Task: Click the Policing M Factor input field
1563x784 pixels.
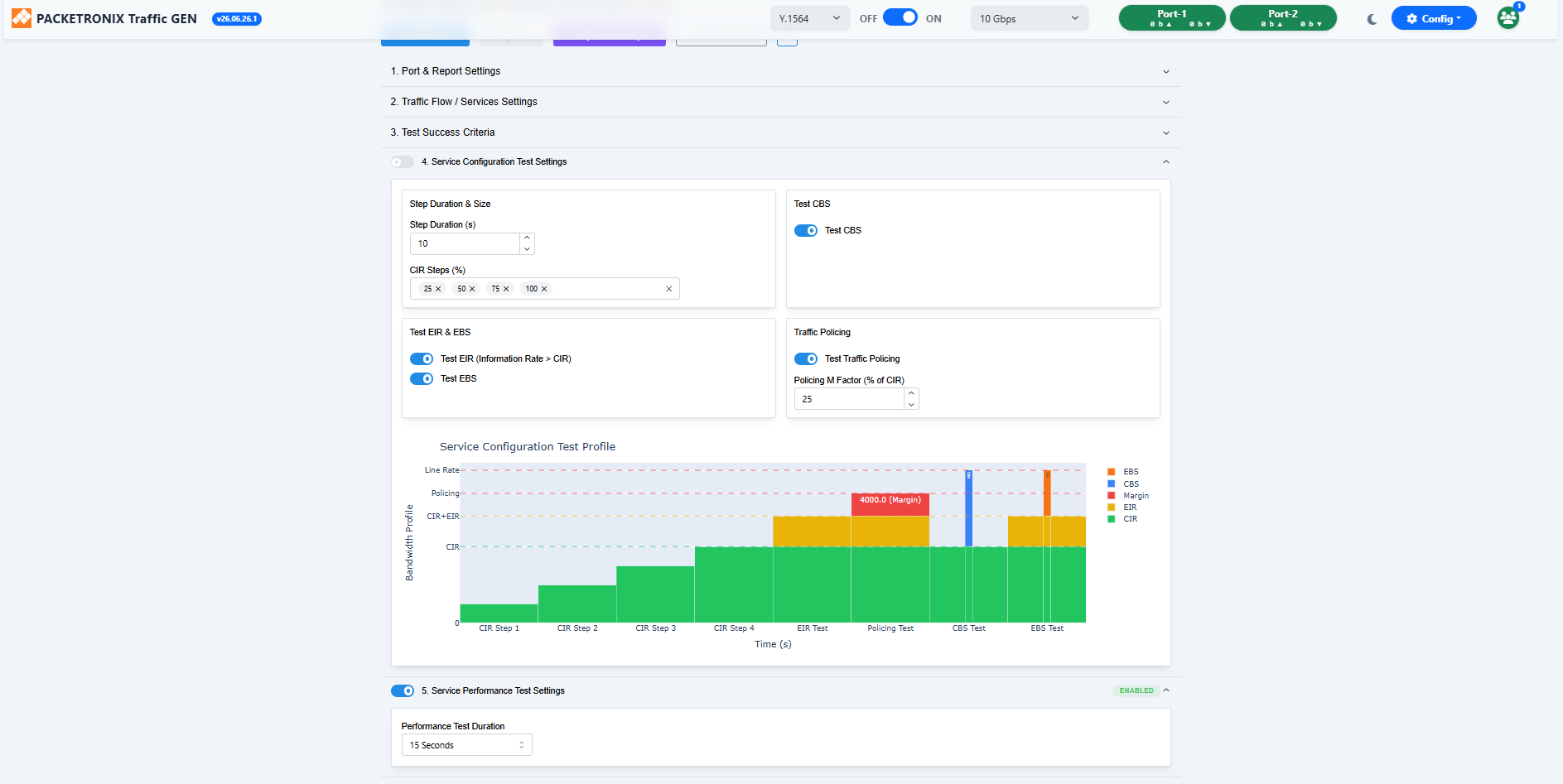Action: [x=849, y=399]
